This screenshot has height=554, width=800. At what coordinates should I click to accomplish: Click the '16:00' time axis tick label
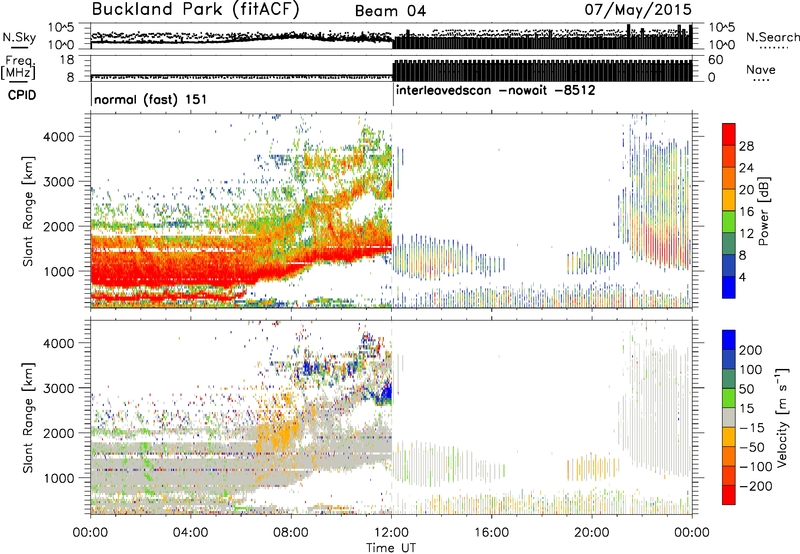tap(491, 533)
